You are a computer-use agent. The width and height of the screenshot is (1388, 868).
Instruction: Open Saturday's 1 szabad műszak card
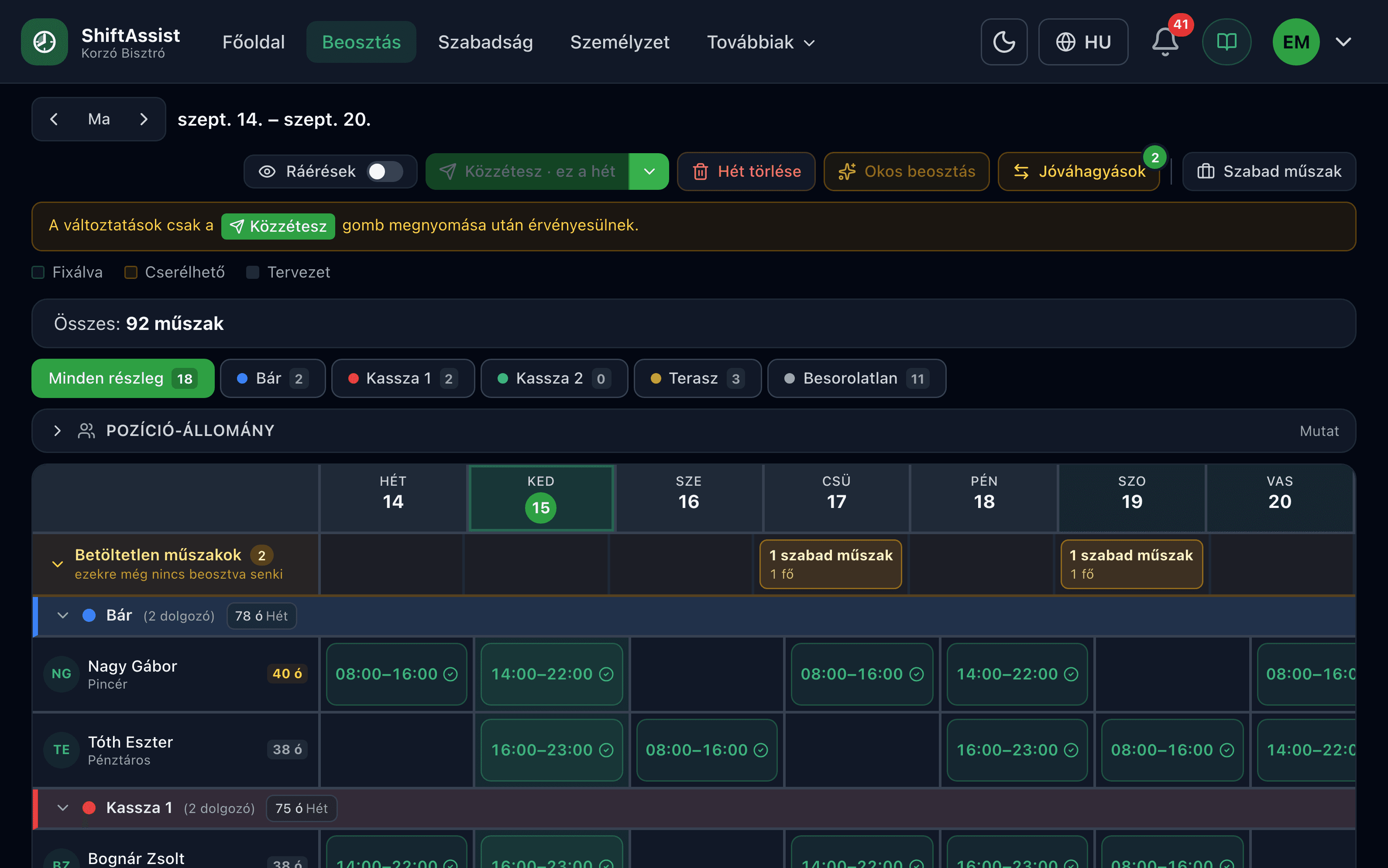[x=1131, y=564]
